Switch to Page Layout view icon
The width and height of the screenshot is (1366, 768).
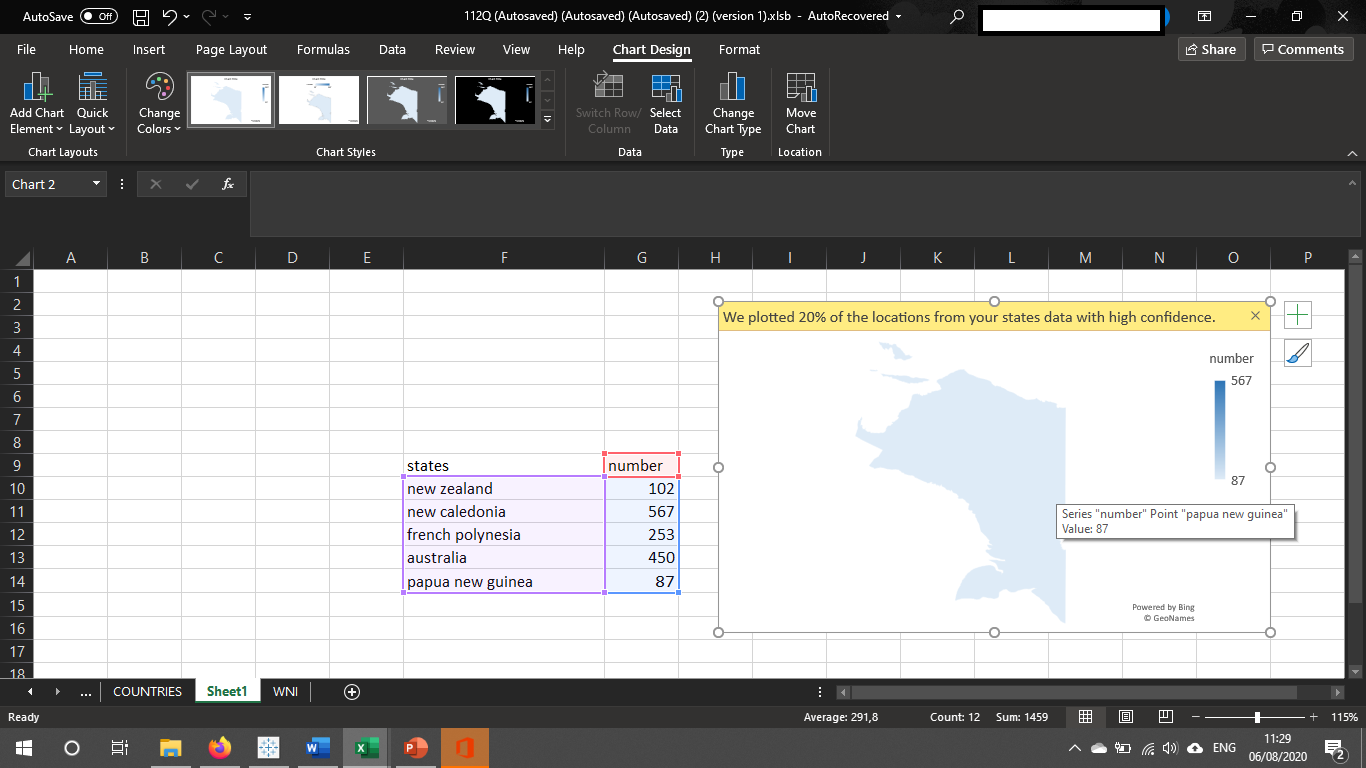[x=1125, y=717]
